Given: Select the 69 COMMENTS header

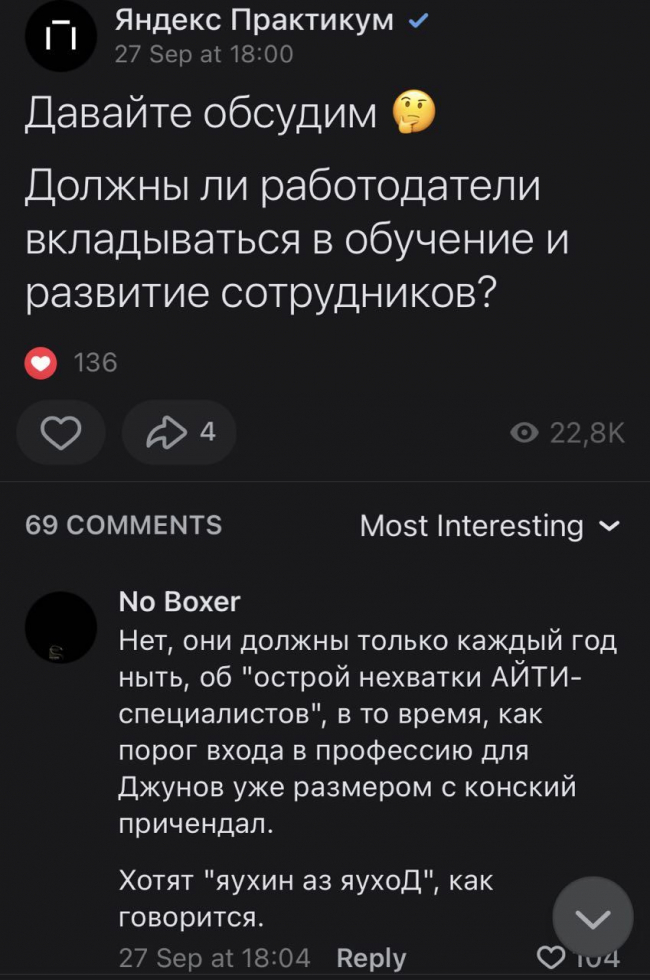Looking at the screenshot, I should coord(124,525).
